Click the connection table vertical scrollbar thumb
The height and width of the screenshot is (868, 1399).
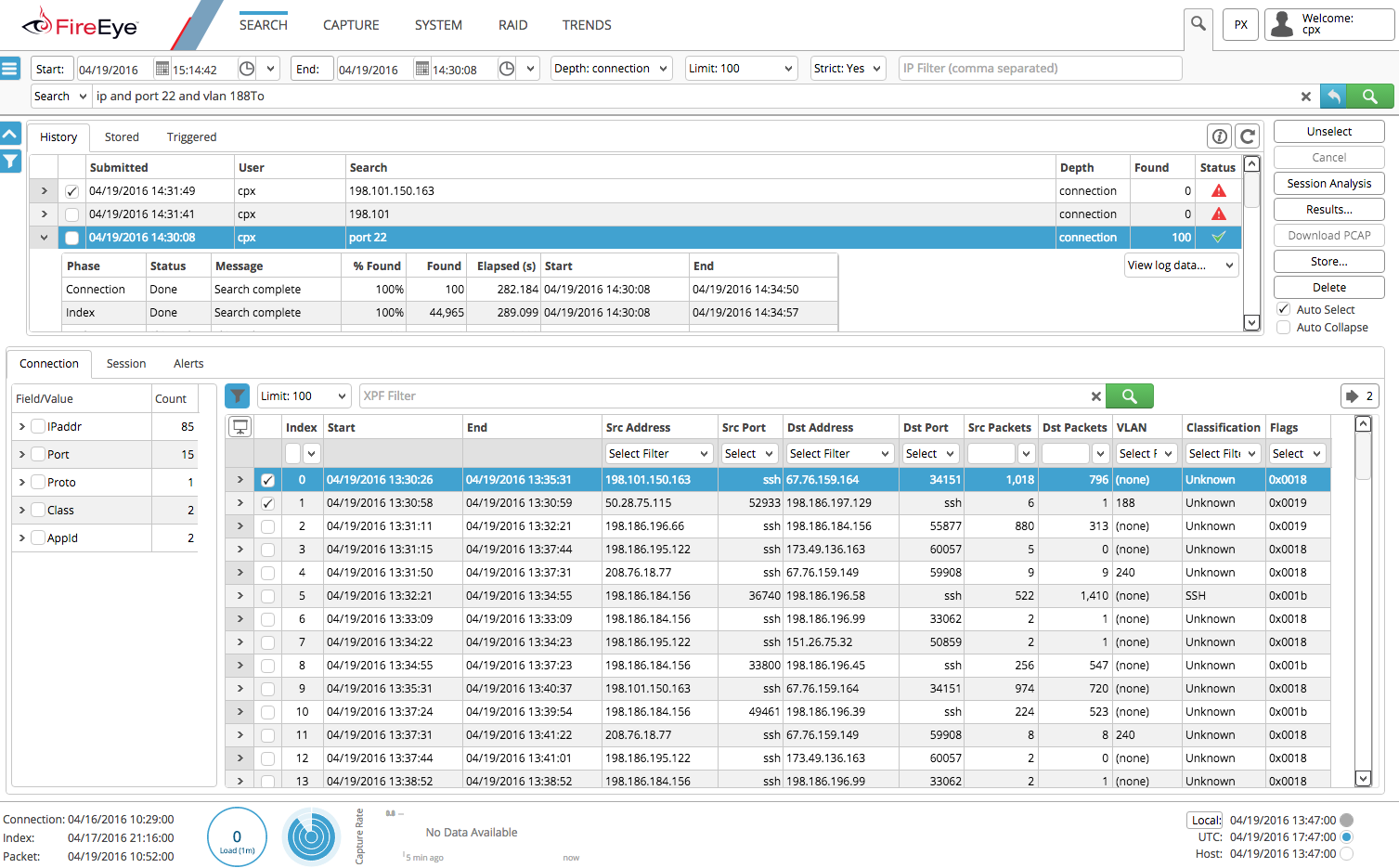coord(1363,456)
